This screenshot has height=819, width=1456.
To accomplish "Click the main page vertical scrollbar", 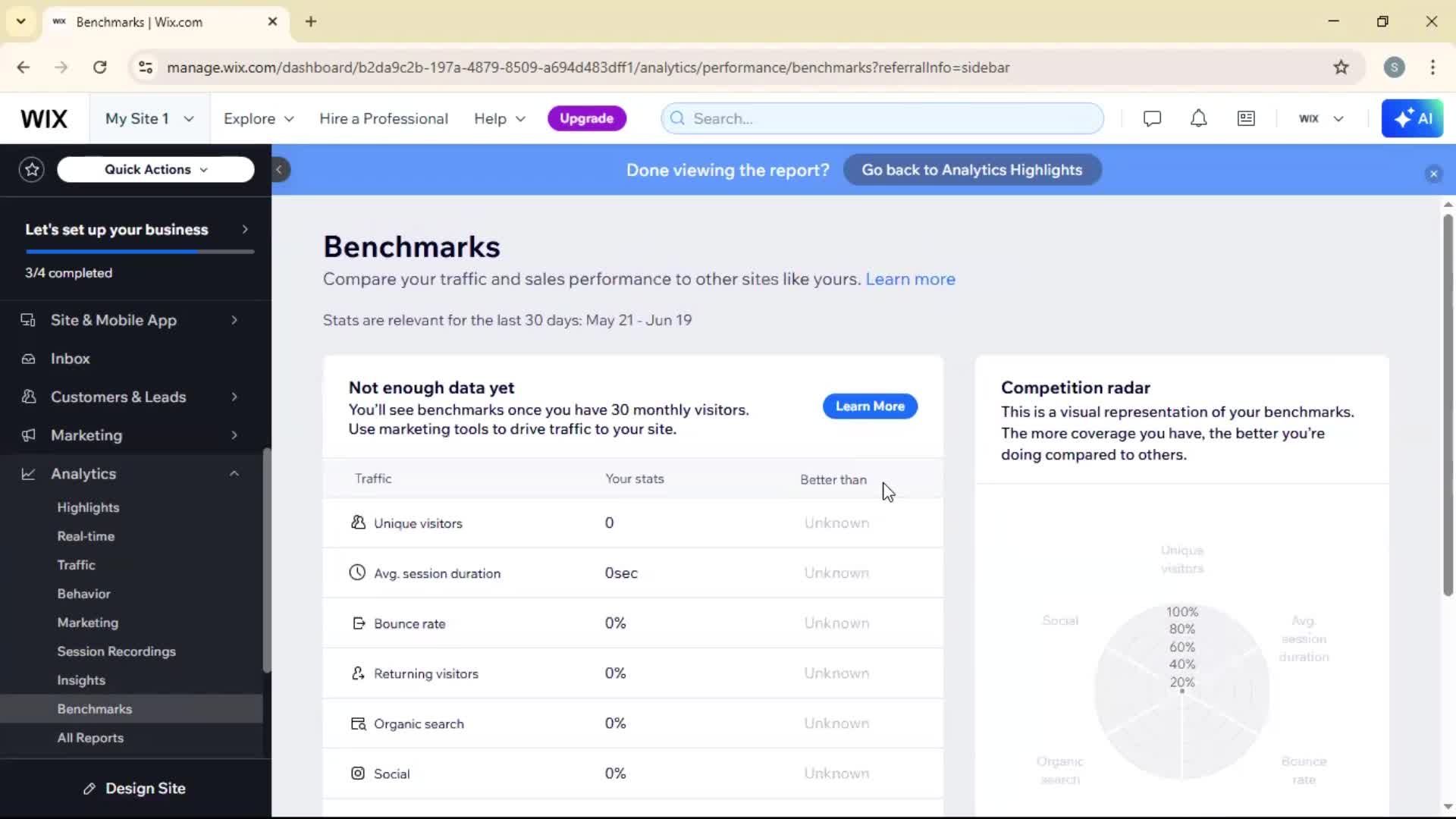I will tap(1448, 406).
